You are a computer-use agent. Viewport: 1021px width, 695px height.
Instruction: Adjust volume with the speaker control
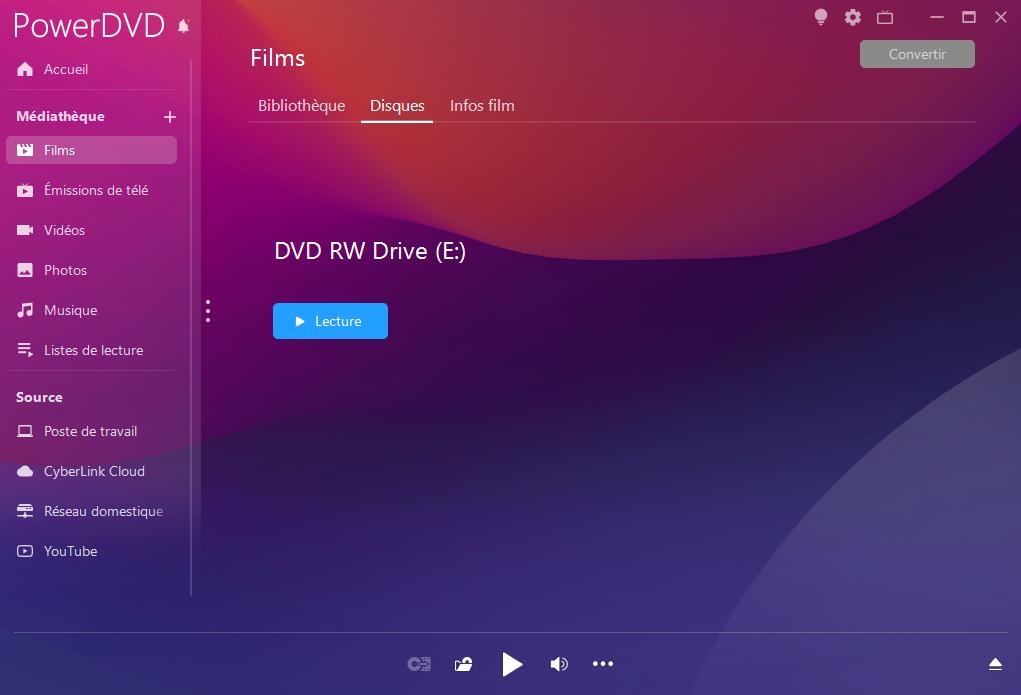coord(558,663)
